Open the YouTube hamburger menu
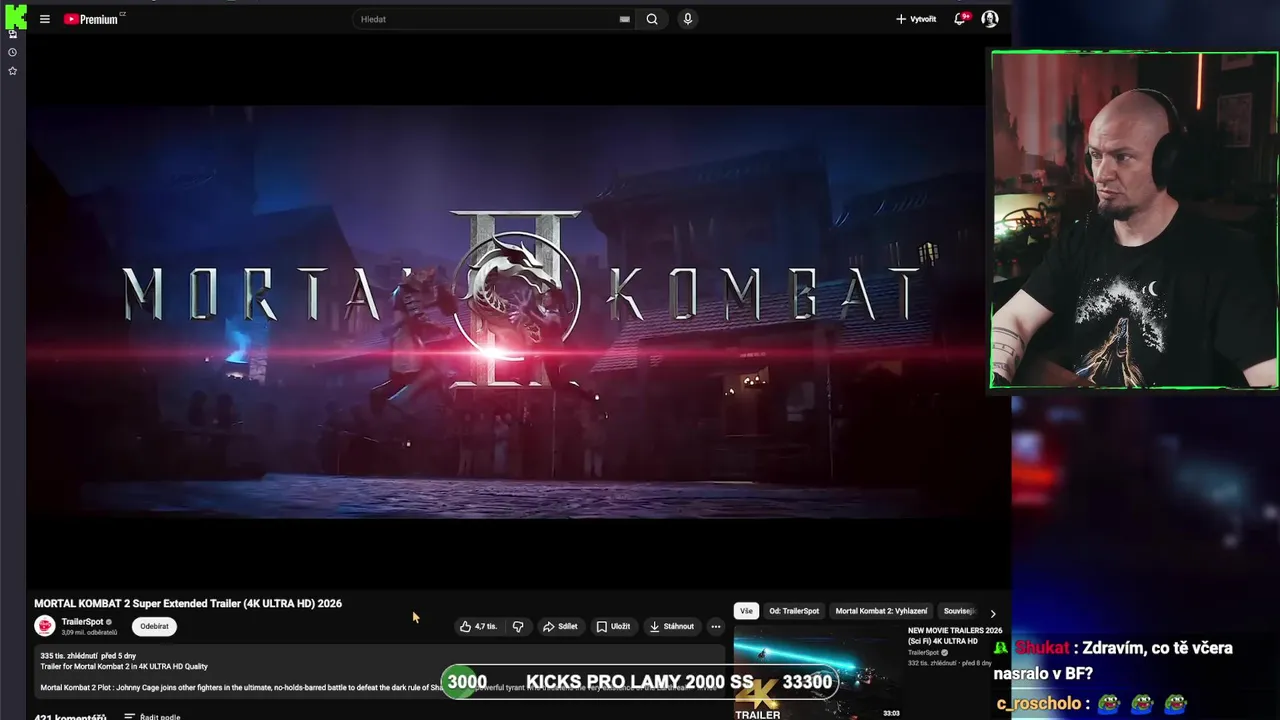The width and height of the screenshot is (1280, 720). tap(44, 19)
